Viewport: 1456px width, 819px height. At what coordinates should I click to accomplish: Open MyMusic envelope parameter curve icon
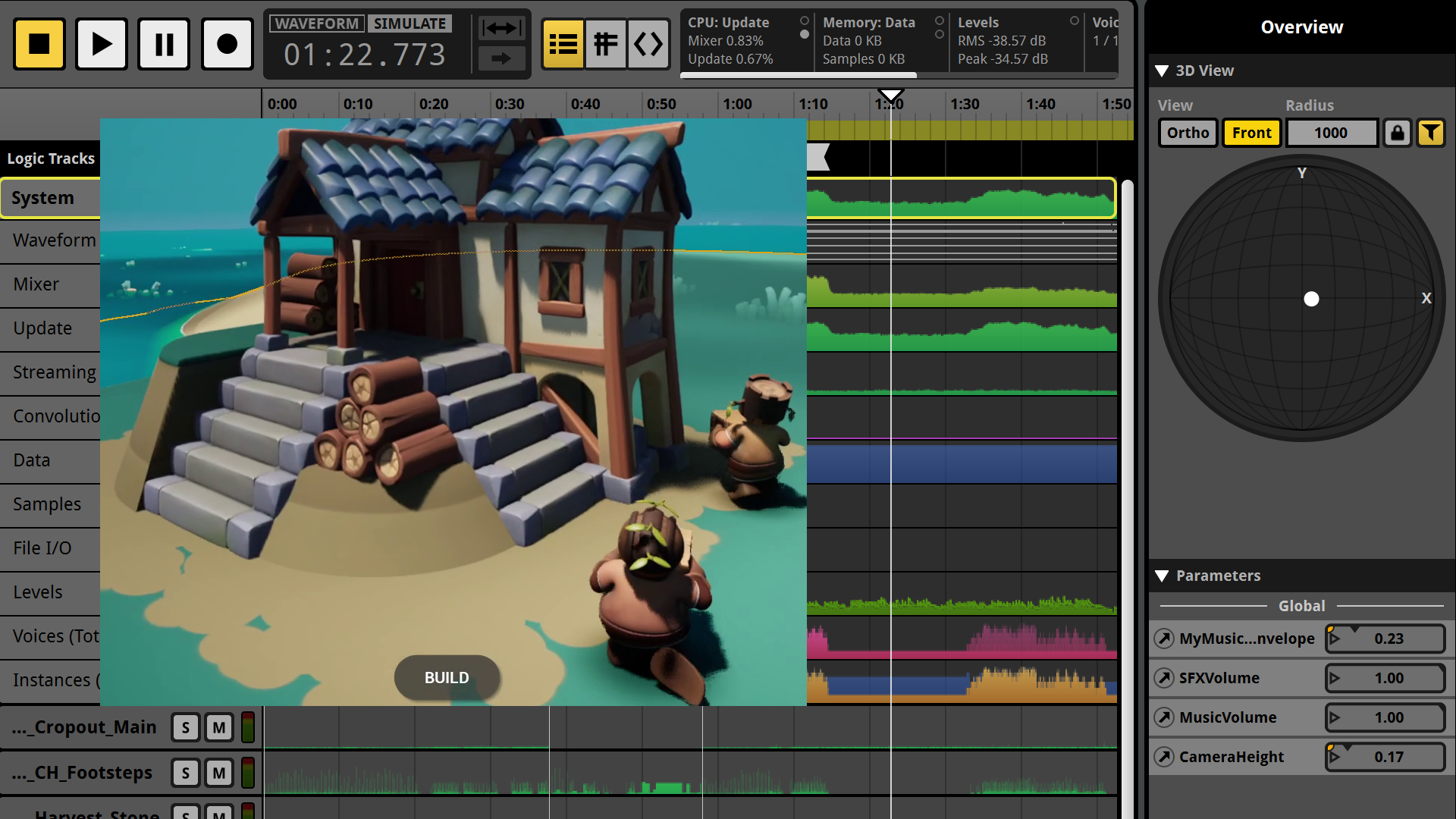[1164, 639]
